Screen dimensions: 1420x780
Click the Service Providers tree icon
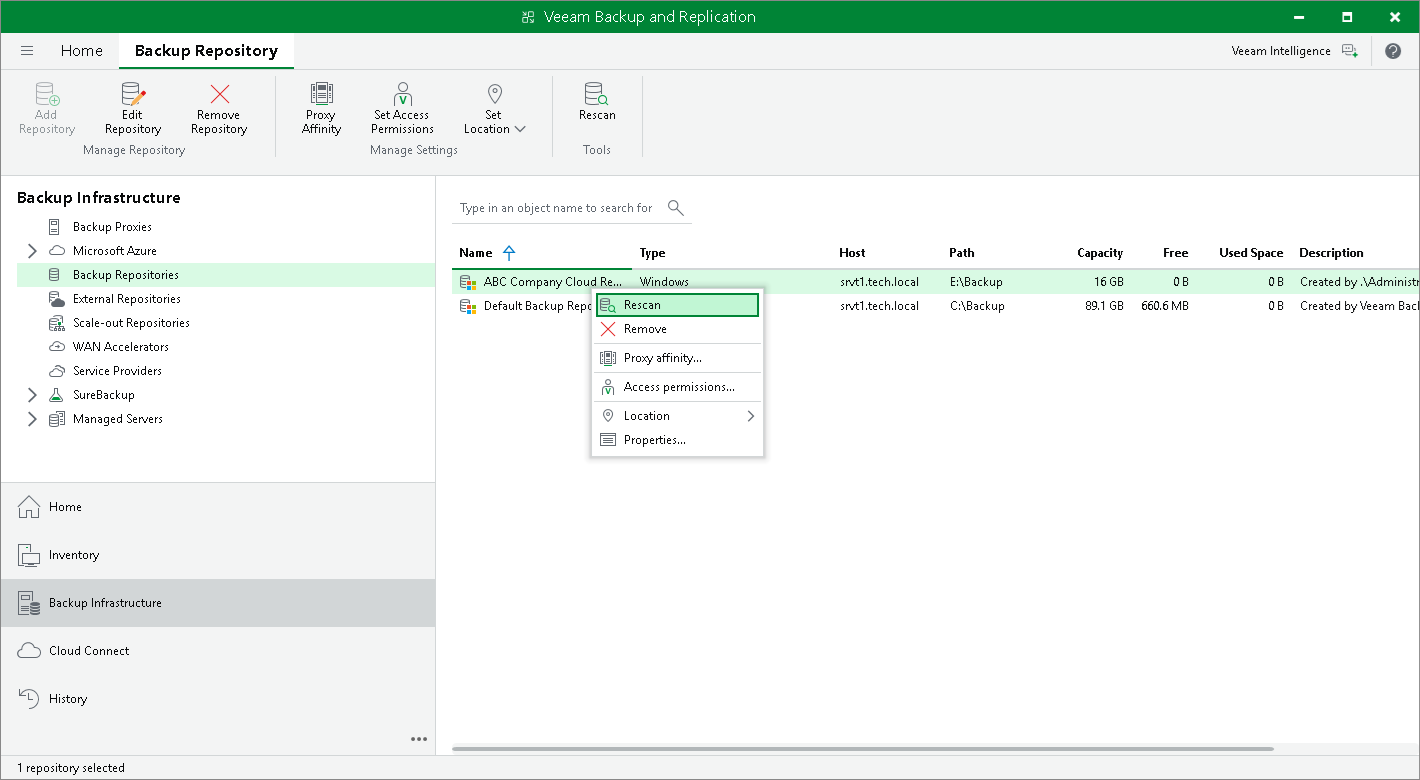57,371
